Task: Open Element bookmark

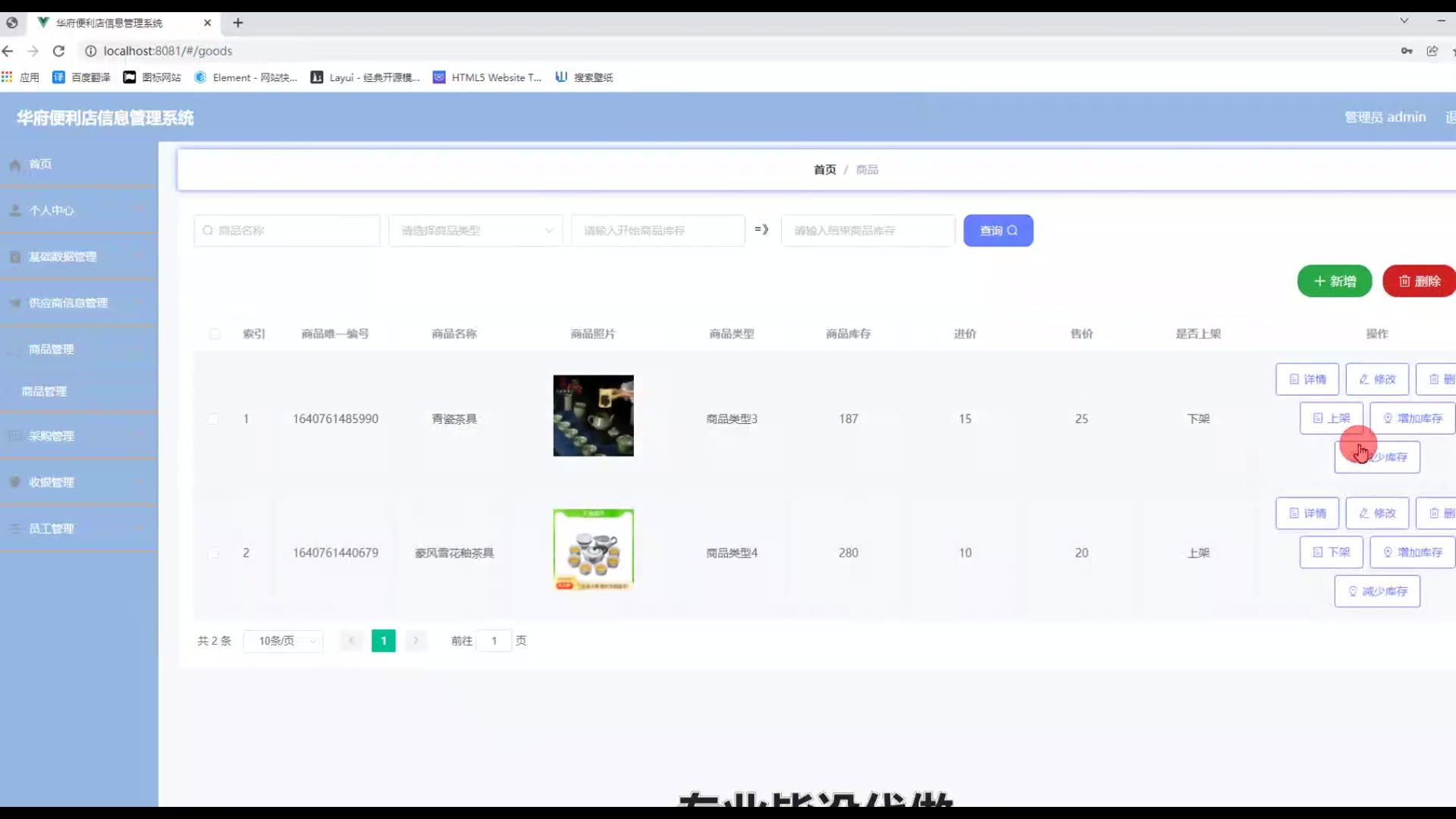Action: 246,77
